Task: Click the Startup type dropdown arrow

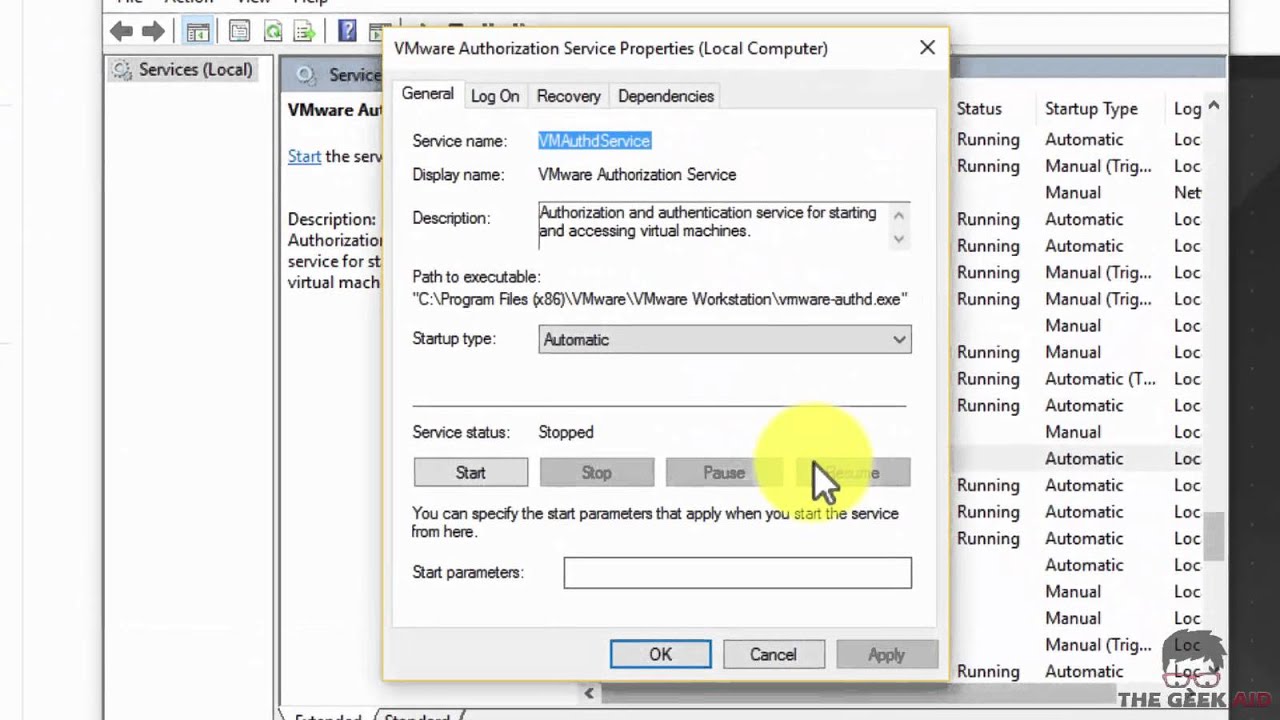Action: pos(899,340)
